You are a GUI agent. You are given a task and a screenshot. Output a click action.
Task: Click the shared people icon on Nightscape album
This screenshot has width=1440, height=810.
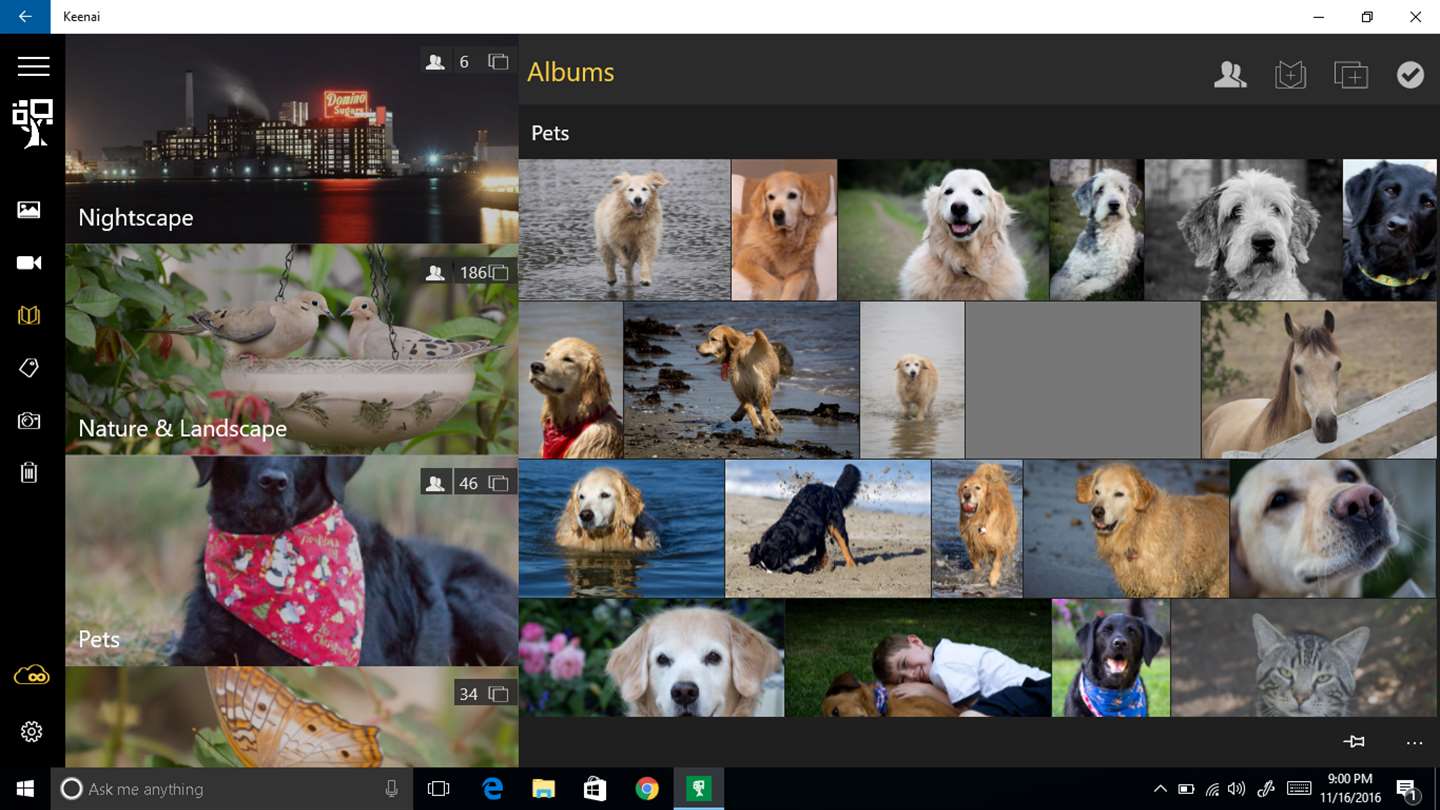[435, 62]
